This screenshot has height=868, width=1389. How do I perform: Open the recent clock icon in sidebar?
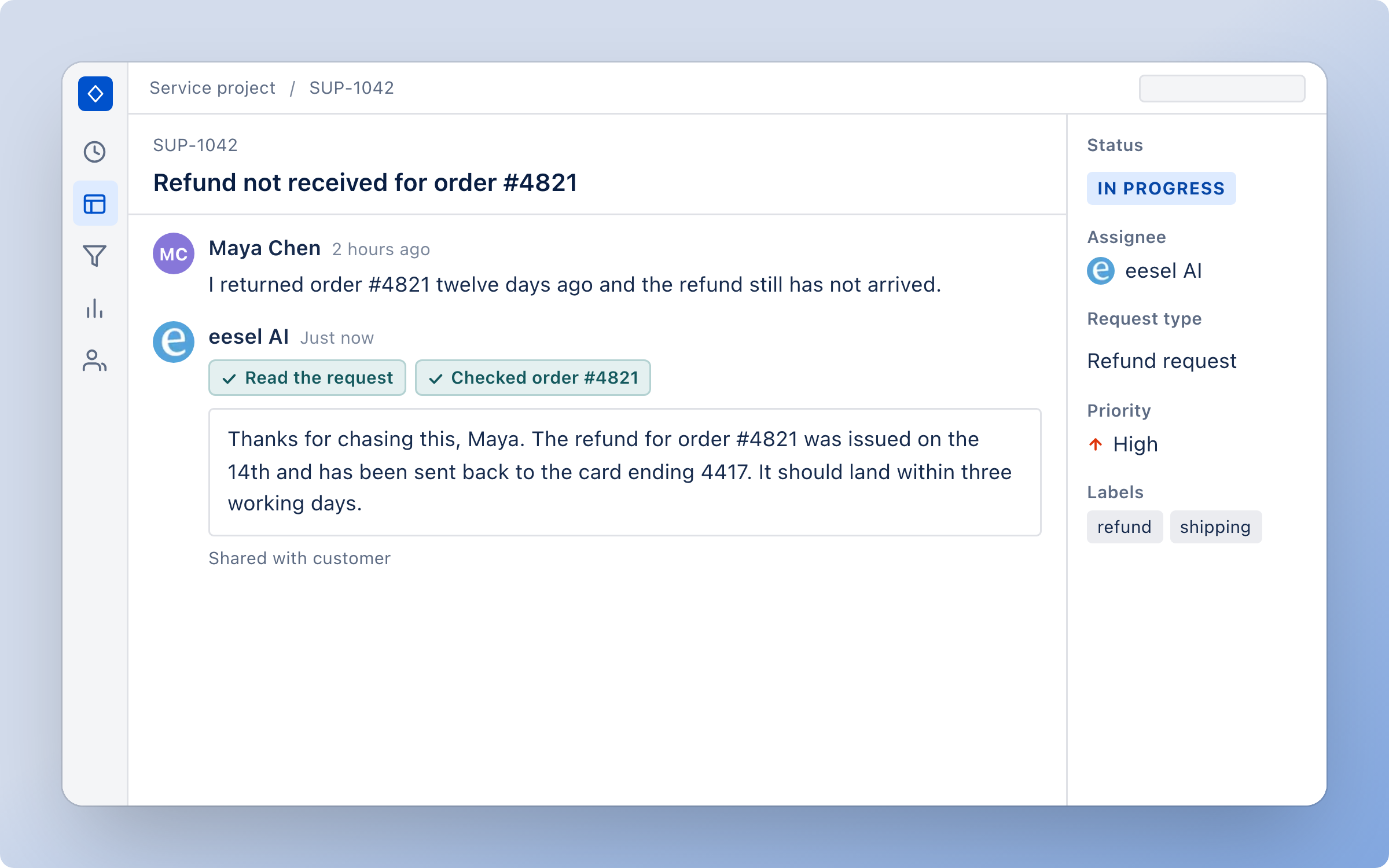pyautogui.click(x=95, y=152)
